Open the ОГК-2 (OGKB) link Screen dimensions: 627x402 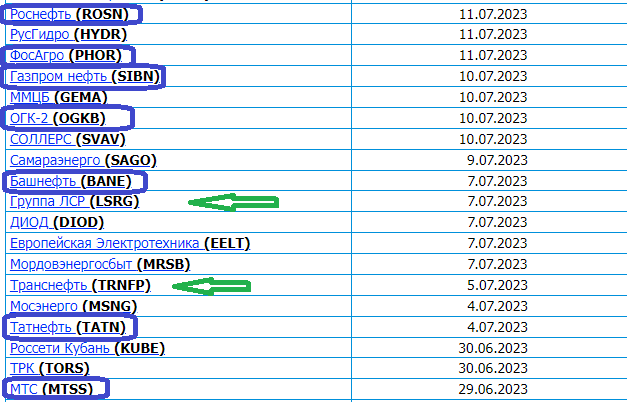[58, 118]
